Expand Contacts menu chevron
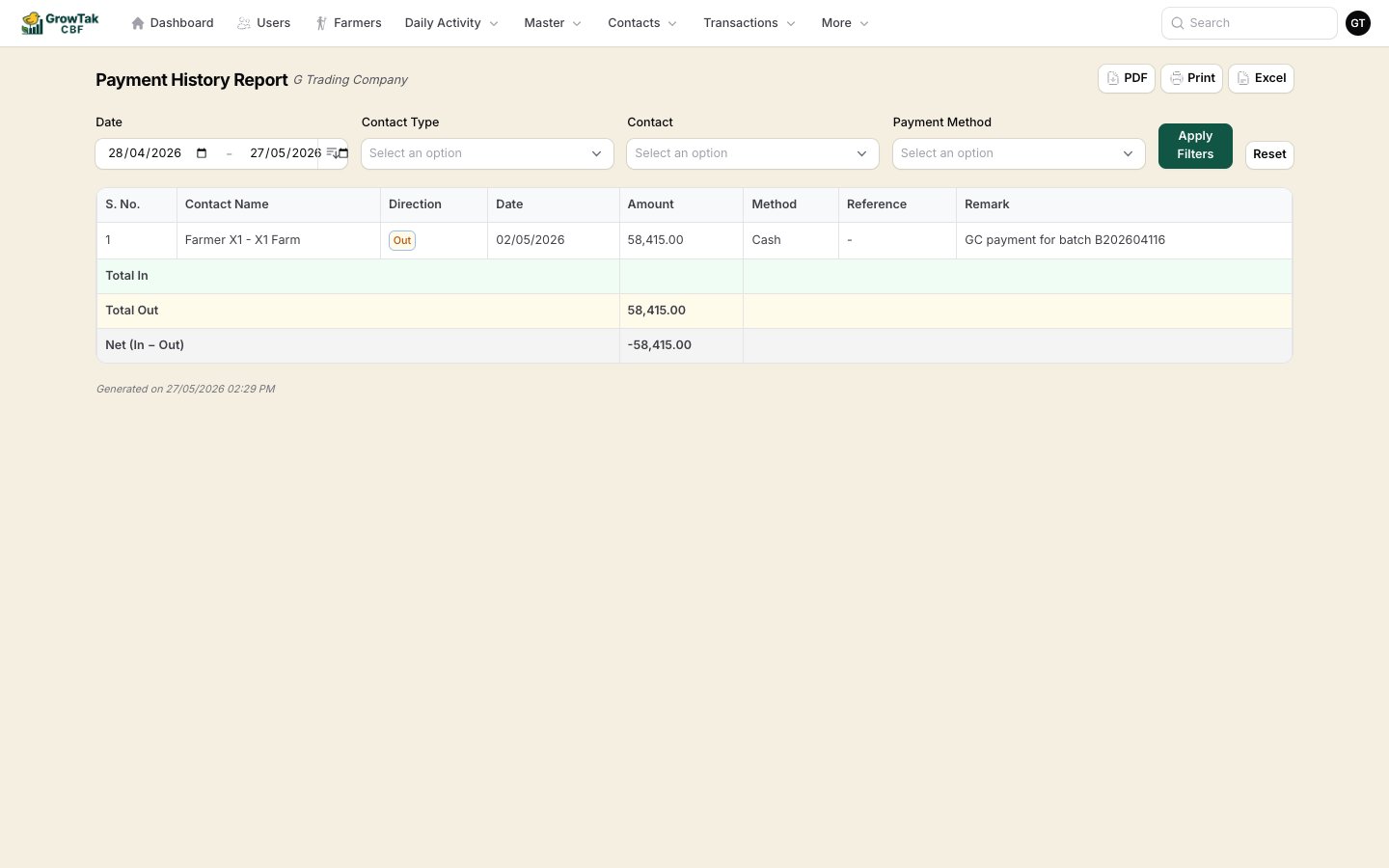 672,23
